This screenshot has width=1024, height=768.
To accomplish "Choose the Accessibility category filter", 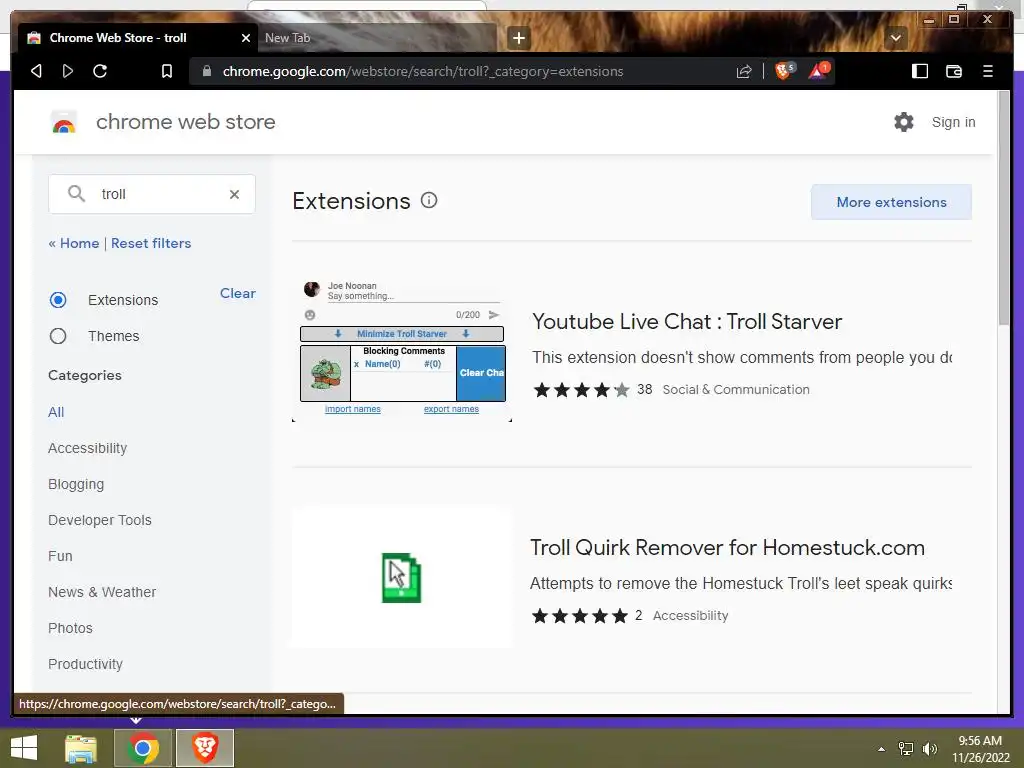I will pyautogui.click(x=88, y=448).
